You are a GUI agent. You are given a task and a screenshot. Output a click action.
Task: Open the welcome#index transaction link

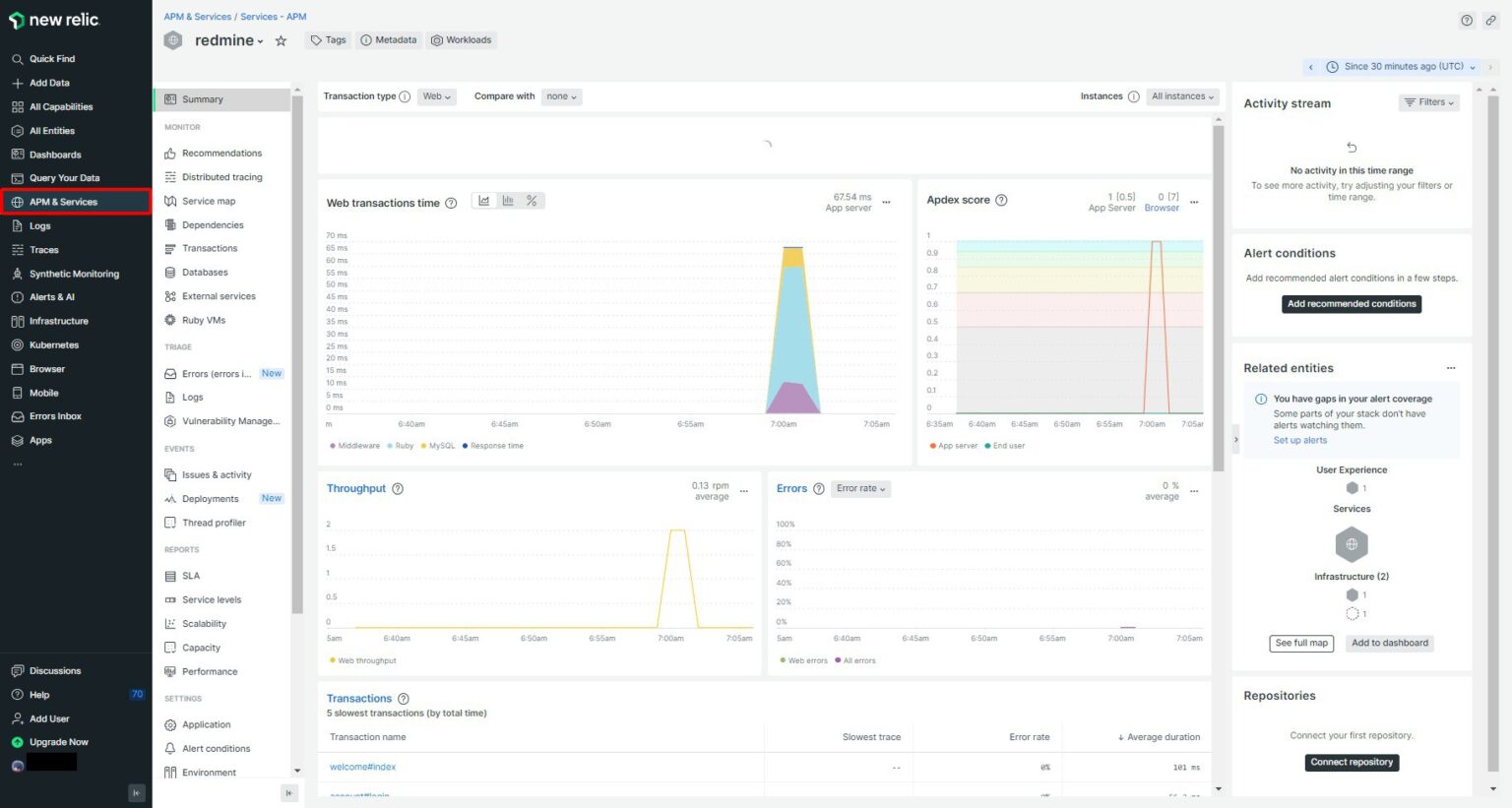[x=362, y=767]
